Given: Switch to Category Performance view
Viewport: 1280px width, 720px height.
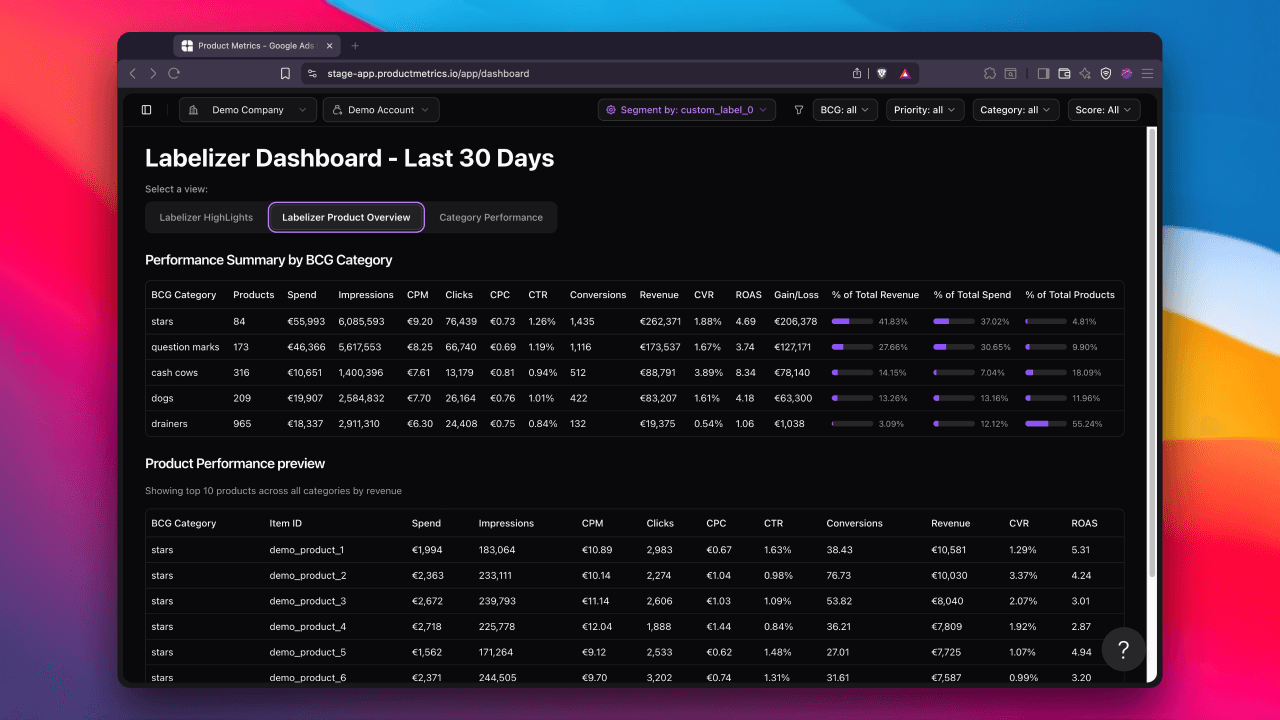Looking at the screenshot, I should (x=491, y=217).
